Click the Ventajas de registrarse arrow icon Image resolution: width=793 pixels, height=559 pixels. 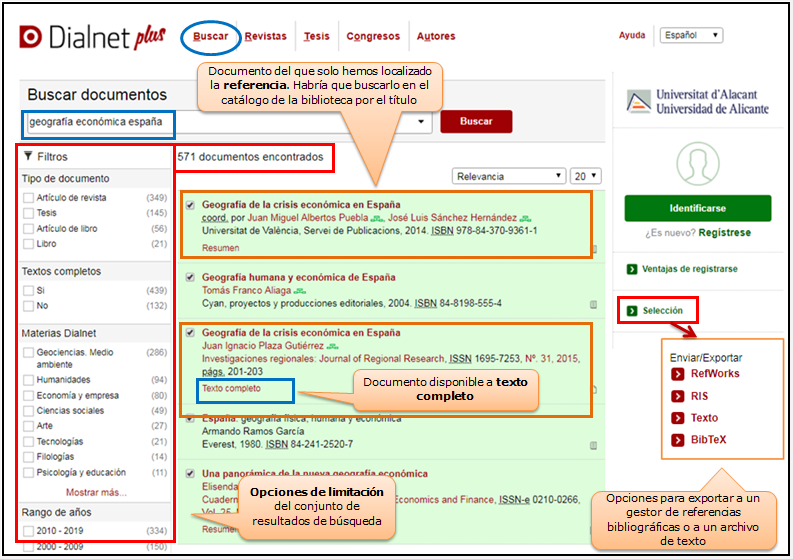[x=631, y=269]
